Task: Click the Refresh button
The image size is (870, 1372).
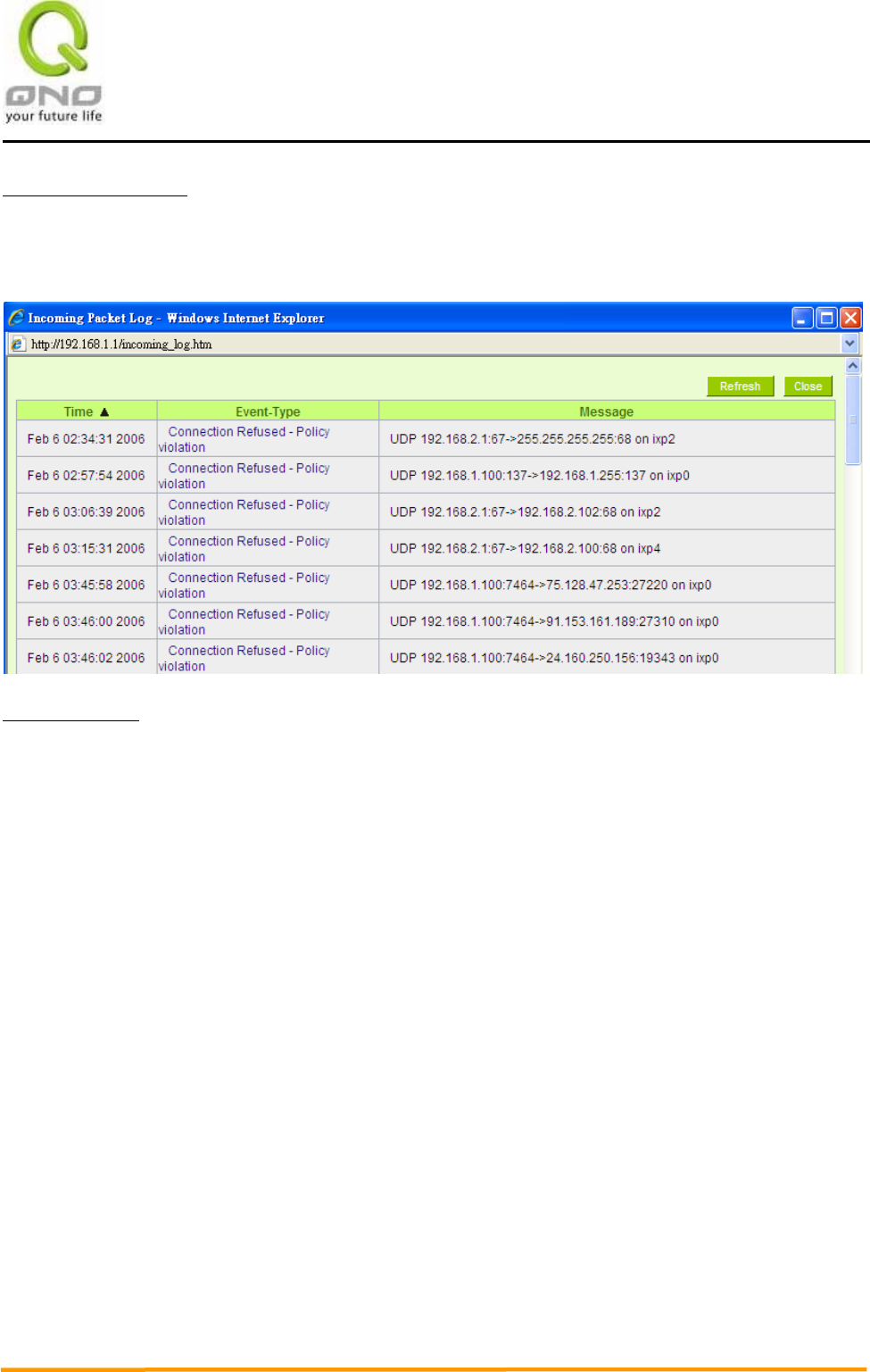Action: pyautogui.click(x=740, y=387)
